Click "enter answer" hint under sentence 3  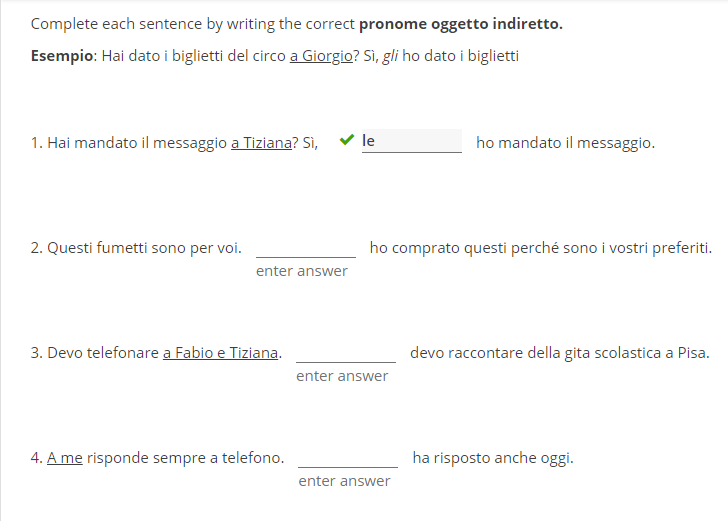[x=342, y=376]
